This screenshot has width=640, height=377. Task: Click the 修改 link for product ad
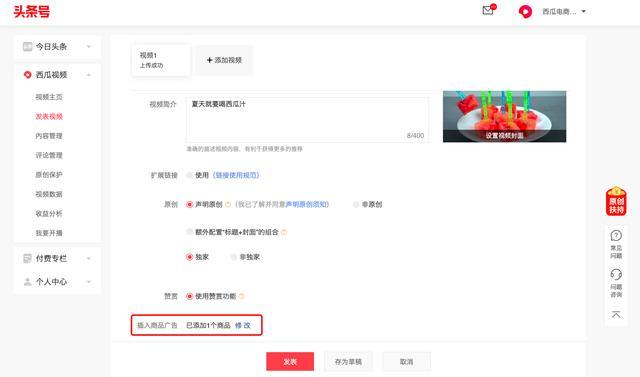[242, 325]
